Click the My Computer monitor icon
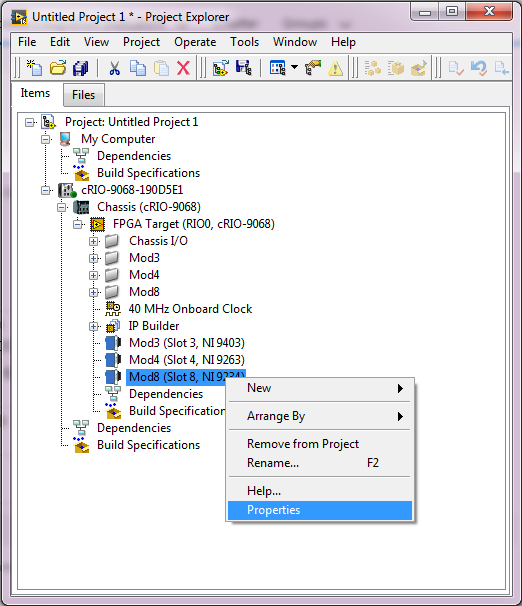This screenshot has height=606, width=522. pyautogui.click(x=65, y=139)
